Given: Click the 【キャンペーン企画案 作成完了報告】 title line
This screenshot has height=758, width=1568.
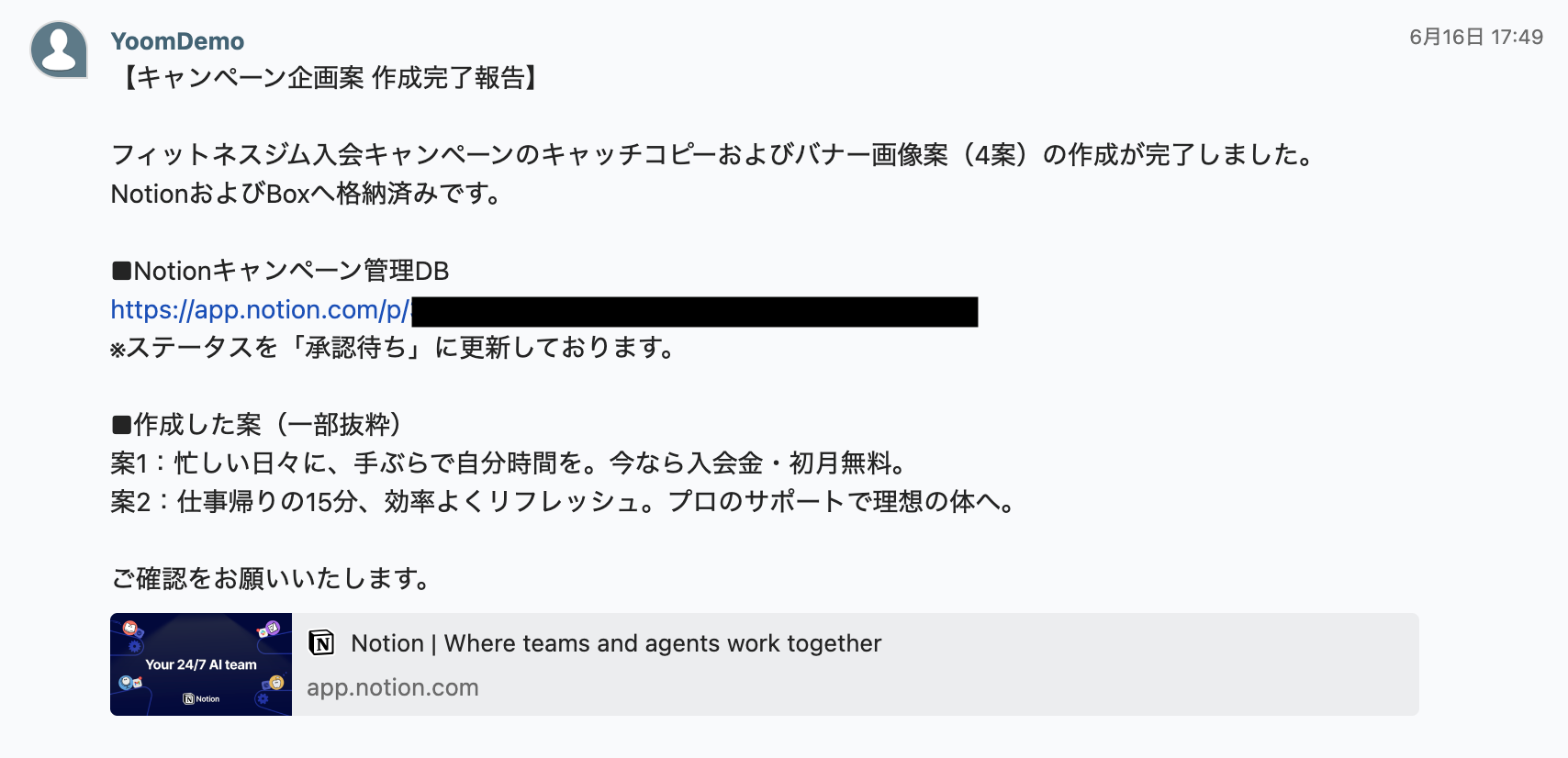Looking at the screenshot, I should [x=327, y=78].
